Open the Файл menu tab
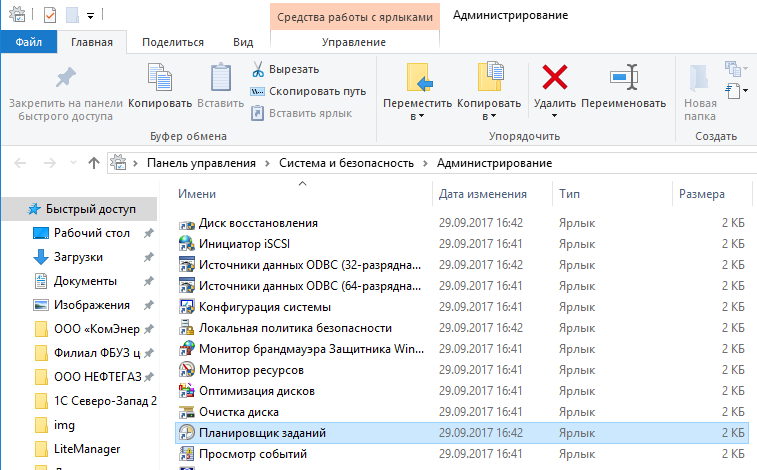757x470 pixels. click(29, 42)
